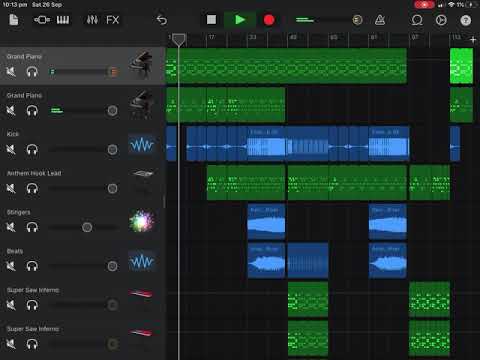Select the first Stringers audio region
Screen dimensions: 480x360
[x=266, y=221]
